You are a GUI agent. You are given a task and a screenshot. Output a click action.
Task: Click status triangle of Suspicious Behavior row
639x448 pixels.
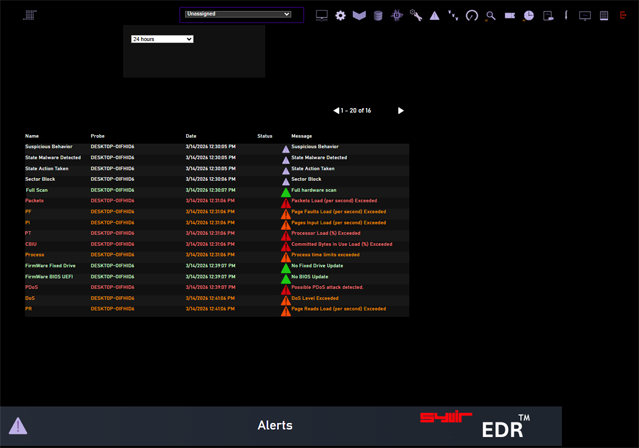tap(286, 149)
